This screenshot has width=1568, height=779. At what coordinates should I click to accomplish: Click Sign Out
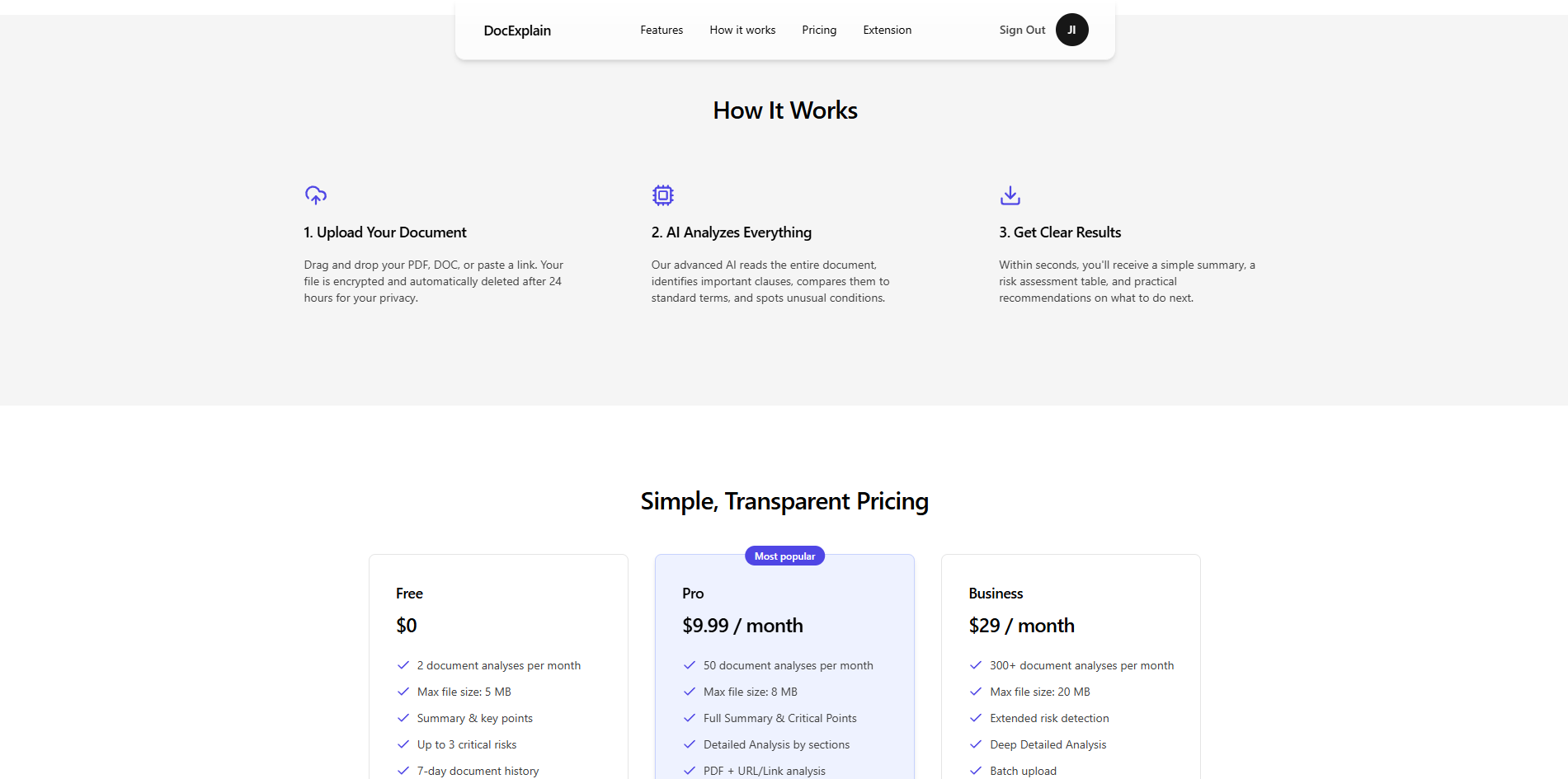click(x=1021, y=30)
